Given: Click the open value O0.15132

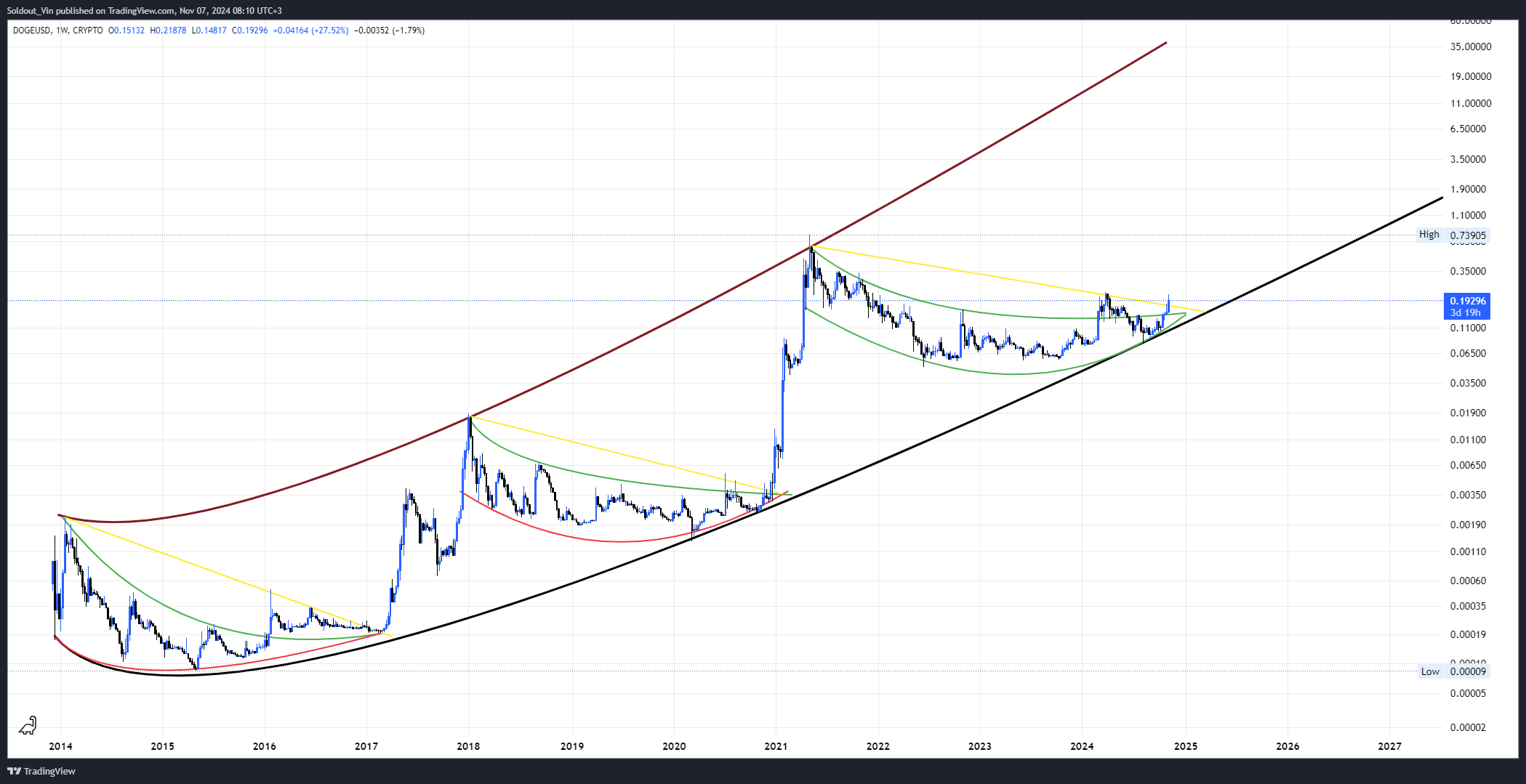Looking at the screenshot, I should coord(127,31).
